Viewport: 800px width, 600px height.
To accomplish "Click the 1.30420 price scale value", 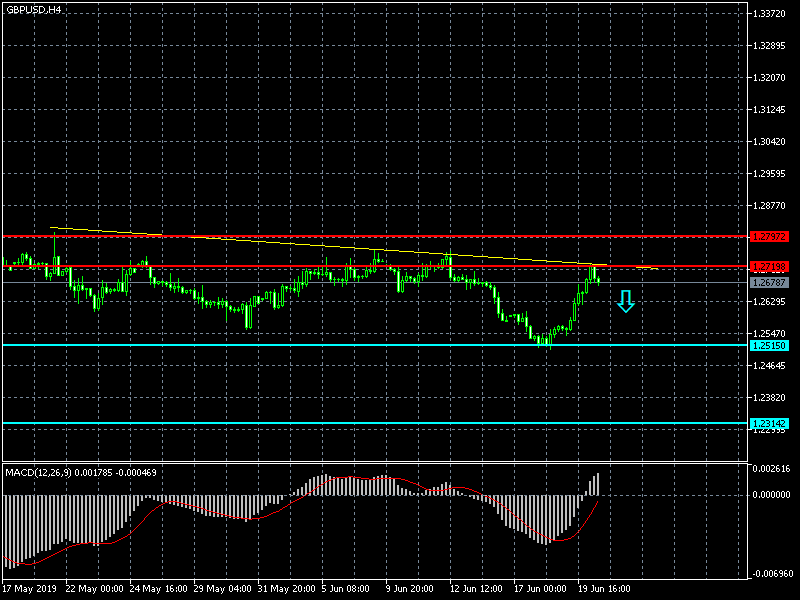I will pyautogui.click(x=771, y=142).
